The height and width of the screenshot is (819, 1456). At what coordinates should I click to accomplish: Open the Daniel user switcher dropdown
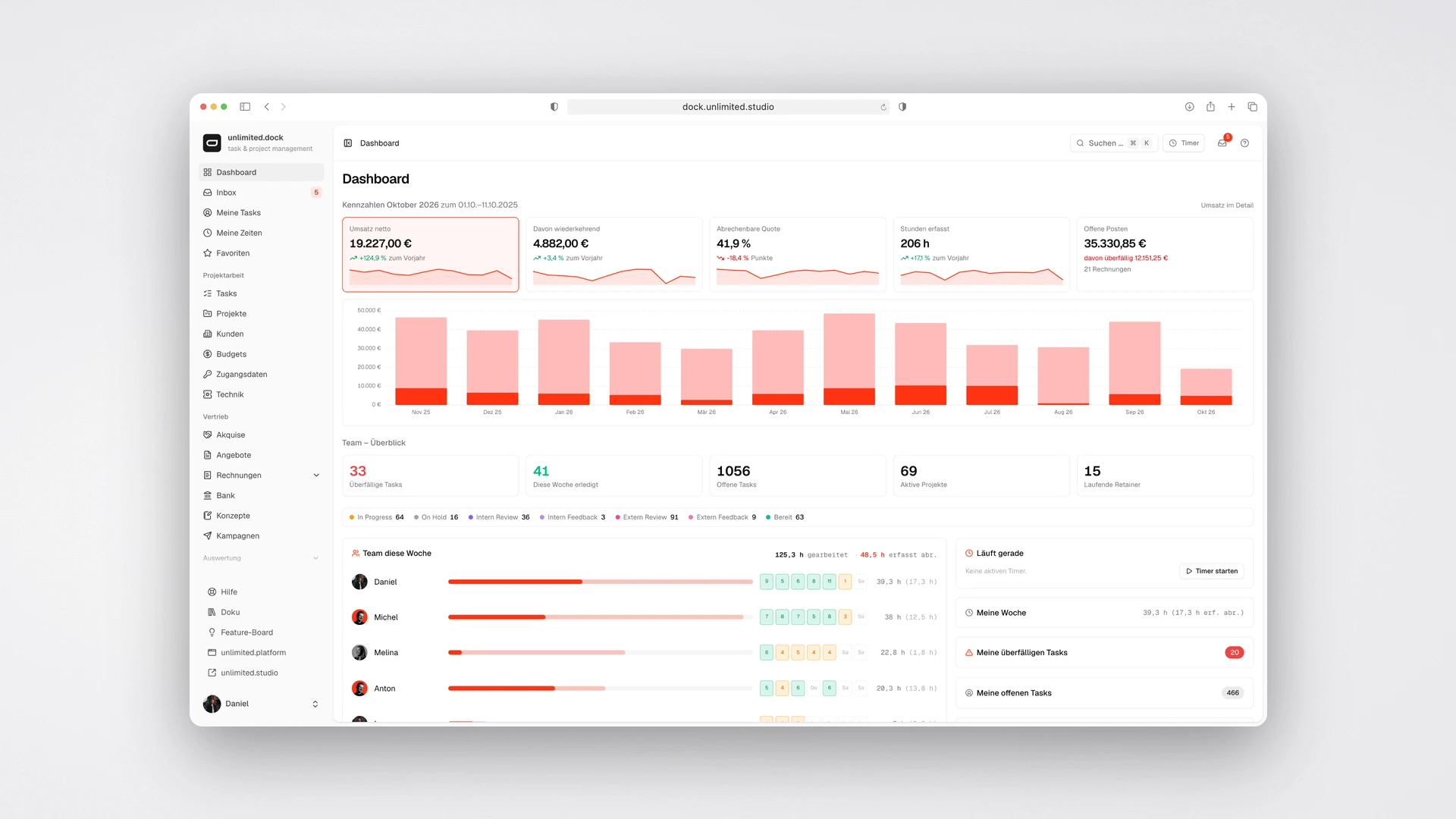(261, 704)
